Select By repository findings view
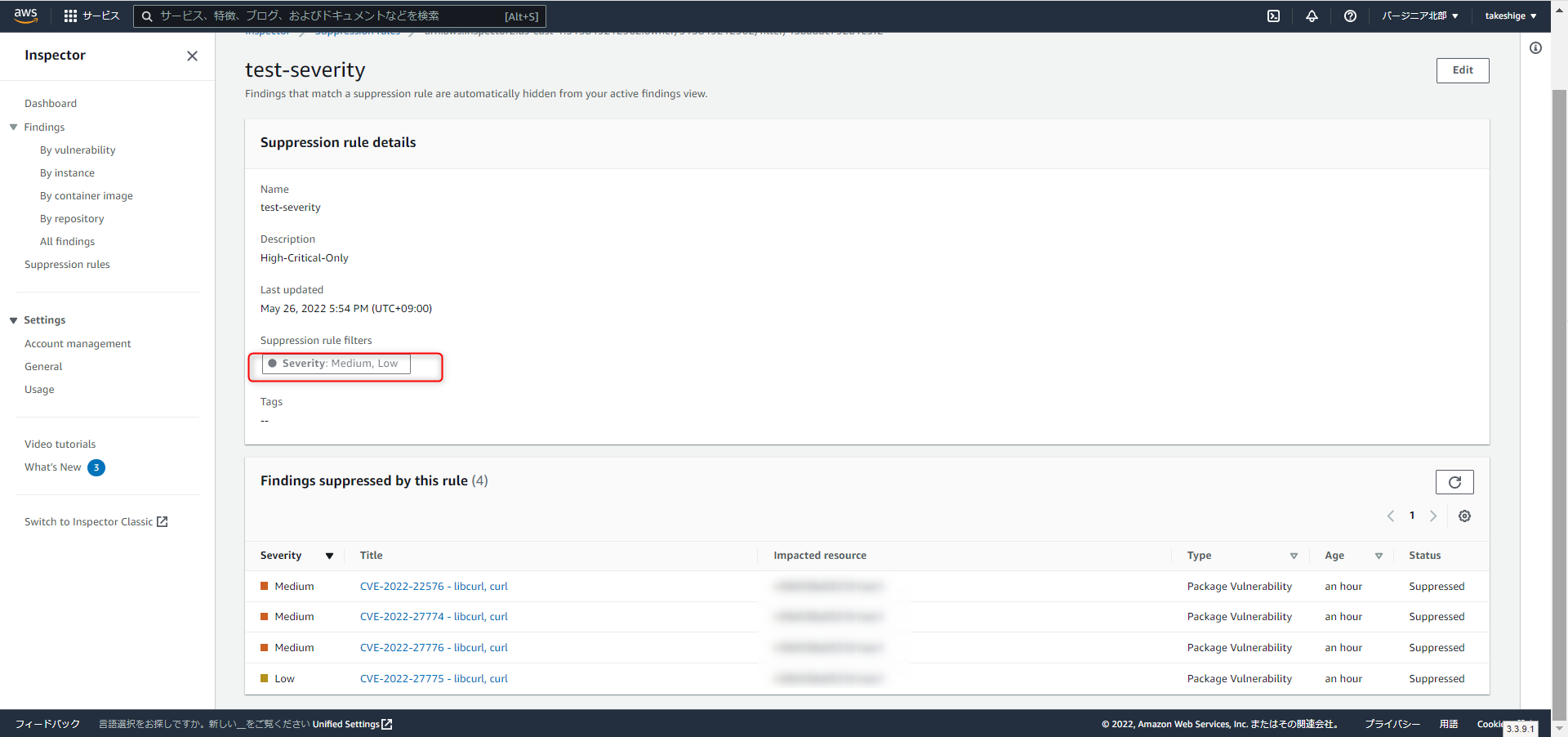Viewport: 1568px width, 737px height. tap(72, 219)
